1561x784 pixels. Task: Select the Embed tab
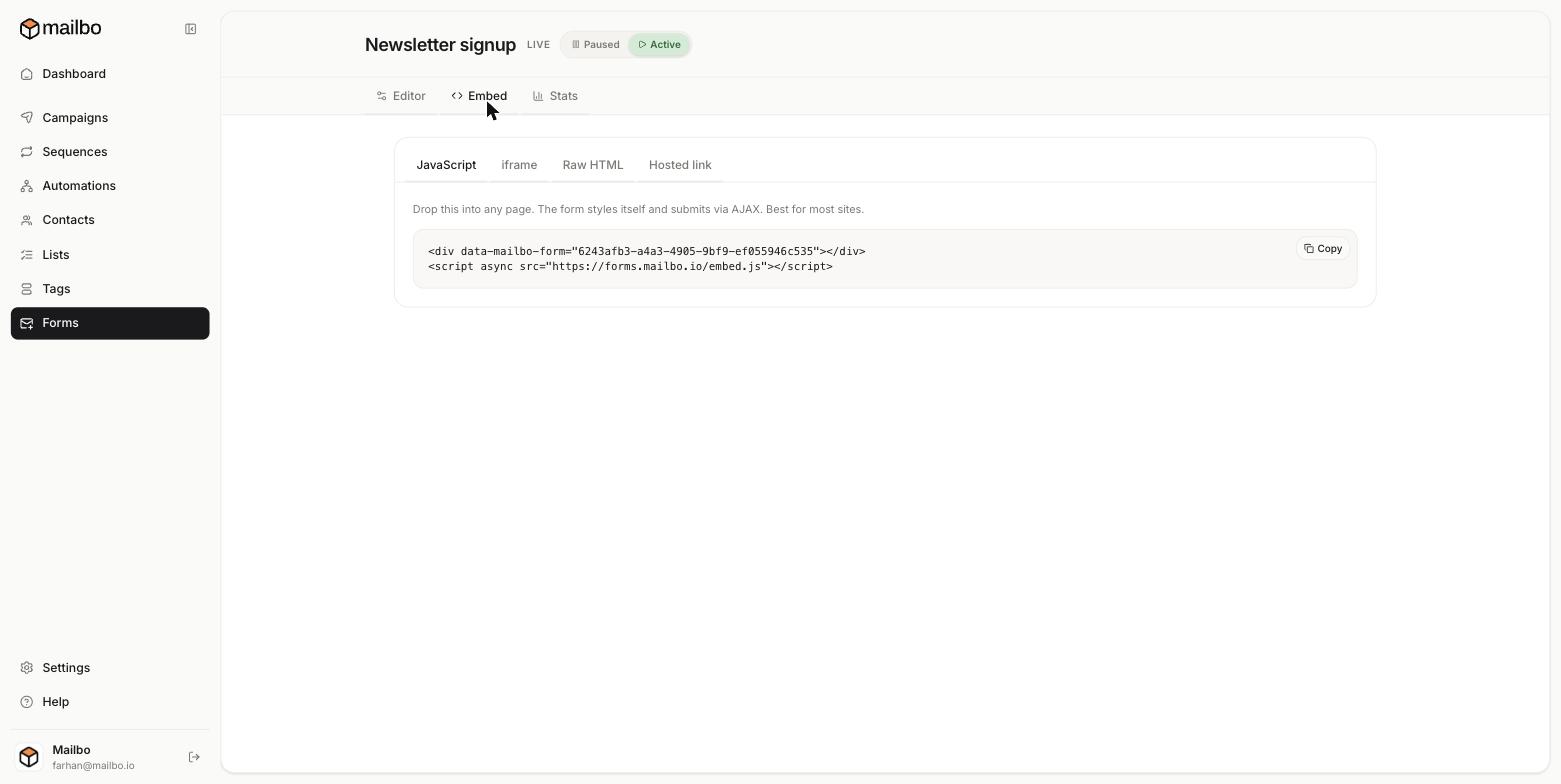(479, 96)
